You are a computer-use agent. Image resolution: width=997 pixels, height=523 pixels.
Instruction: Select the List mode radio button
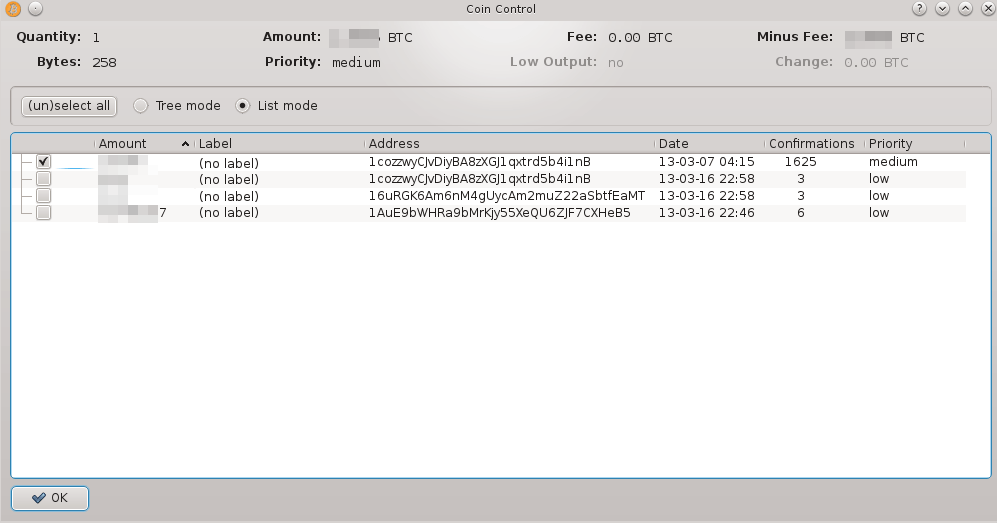243,106
